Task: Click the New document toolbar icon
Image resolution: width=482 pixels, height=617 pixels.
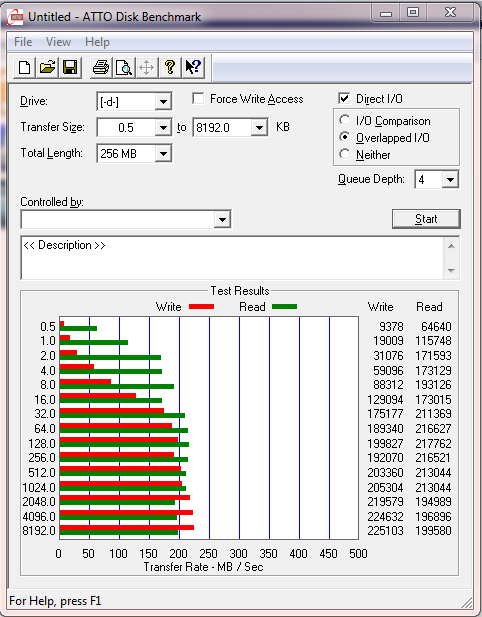Action: (x=24, y=67)
